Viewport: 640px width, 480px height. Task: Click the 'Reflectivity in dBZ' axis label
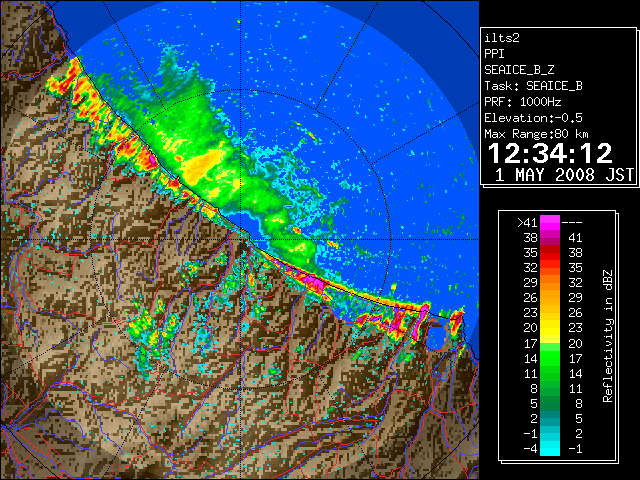(x=608, y=336)
